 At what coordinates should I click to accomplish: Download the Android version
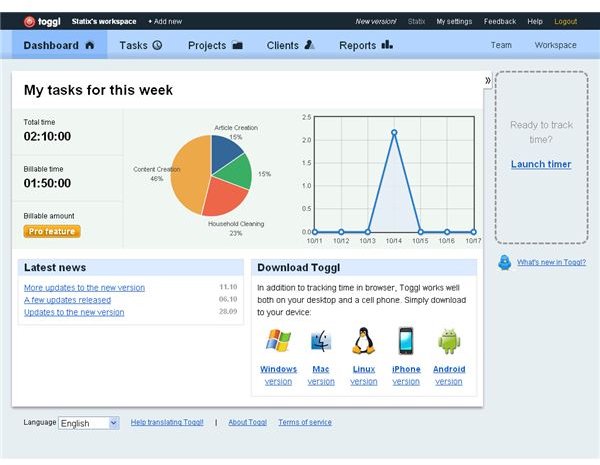pos(449,375)
